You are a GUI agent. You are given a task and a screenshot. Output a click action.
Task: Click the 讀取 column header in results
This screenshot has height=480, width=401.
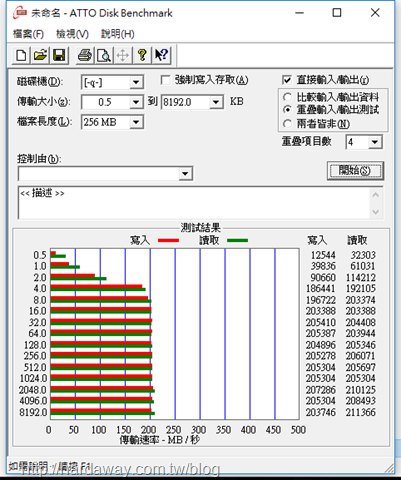(357, 240)
